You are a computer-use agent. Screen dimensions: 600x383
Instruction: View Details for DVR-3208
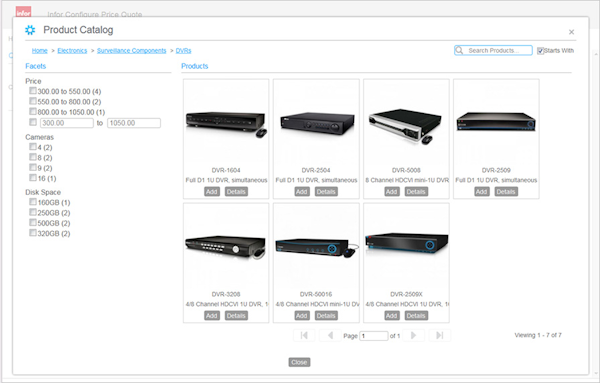tap(236, 316)
